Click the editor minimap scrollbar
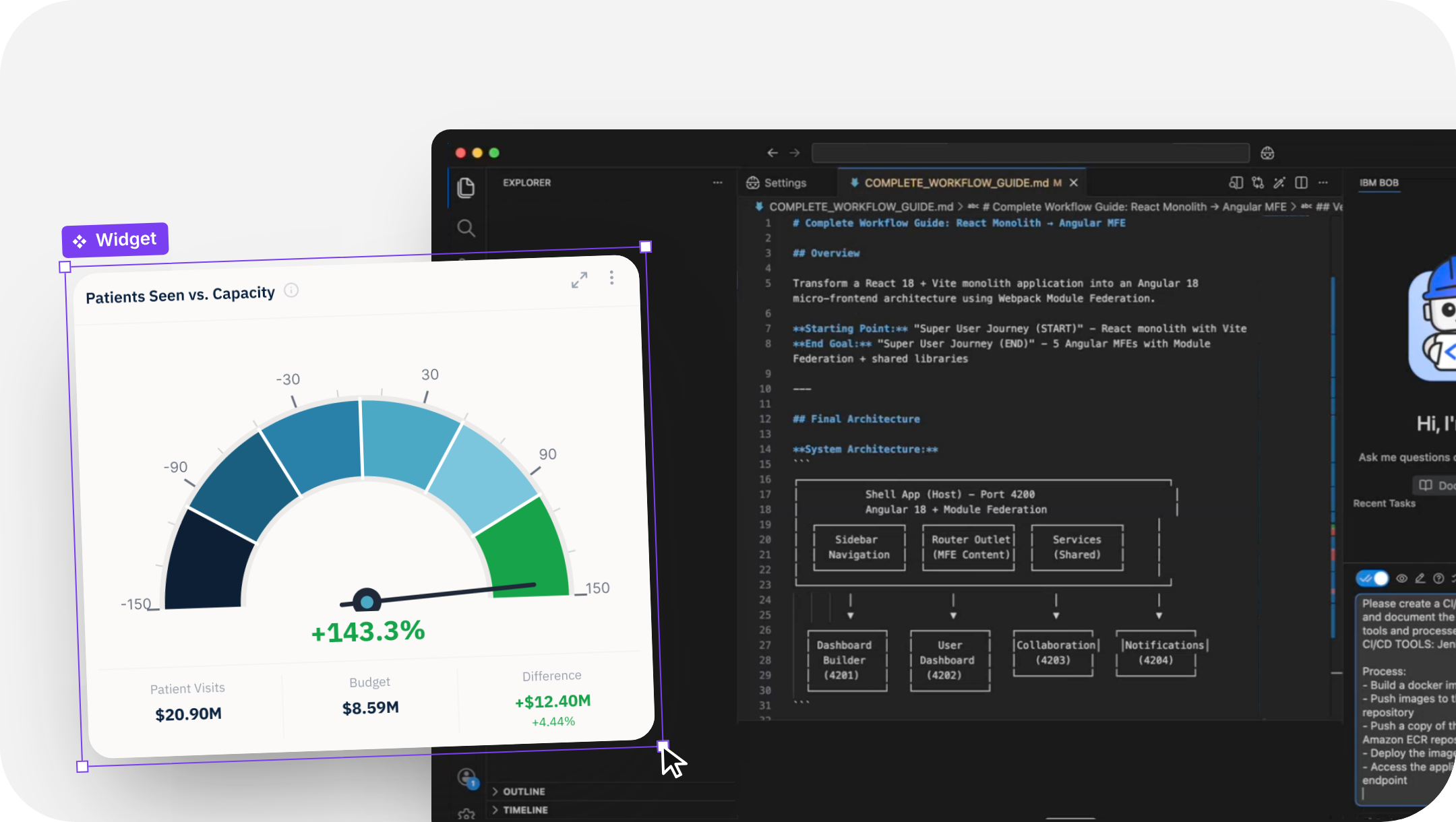This screenshot has height=822, width=1456. pyautogui.click(x=1333, y=458)
